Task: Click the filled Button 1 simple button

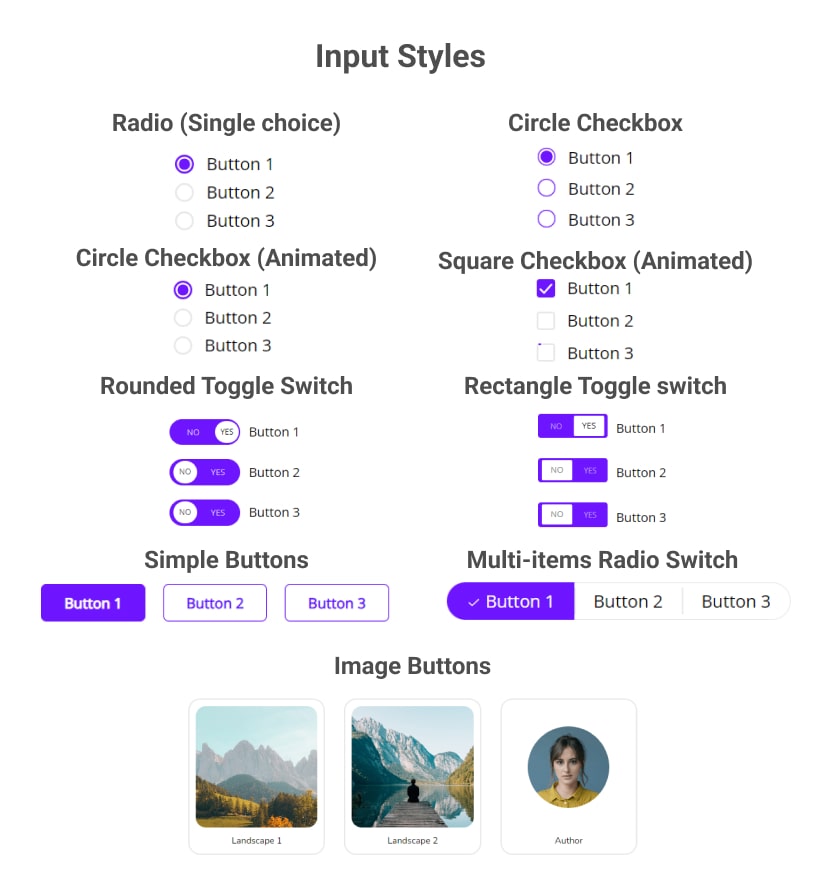Action: (93, 603)
